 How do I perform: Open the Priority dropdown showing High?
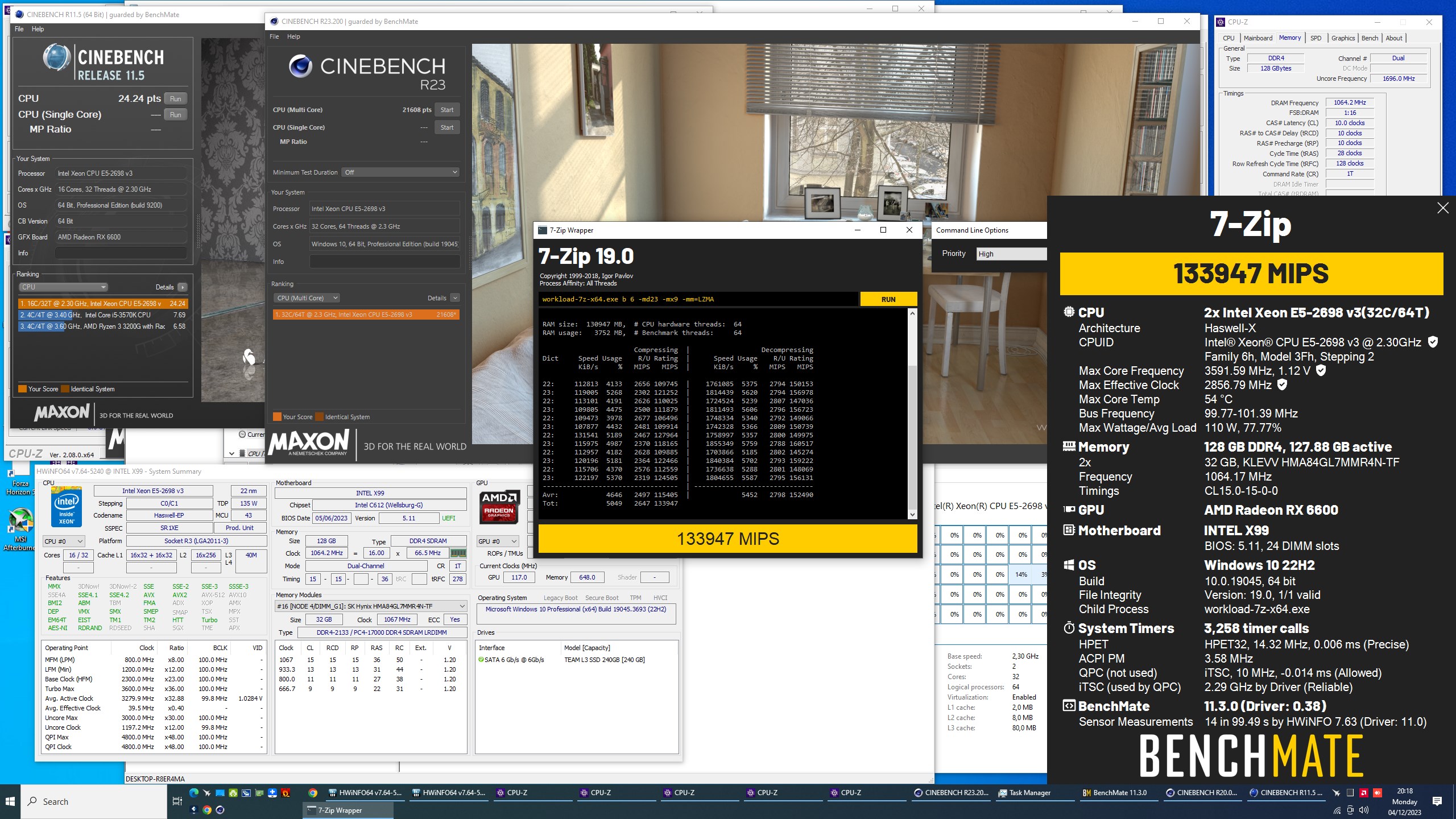(1011, 254)
